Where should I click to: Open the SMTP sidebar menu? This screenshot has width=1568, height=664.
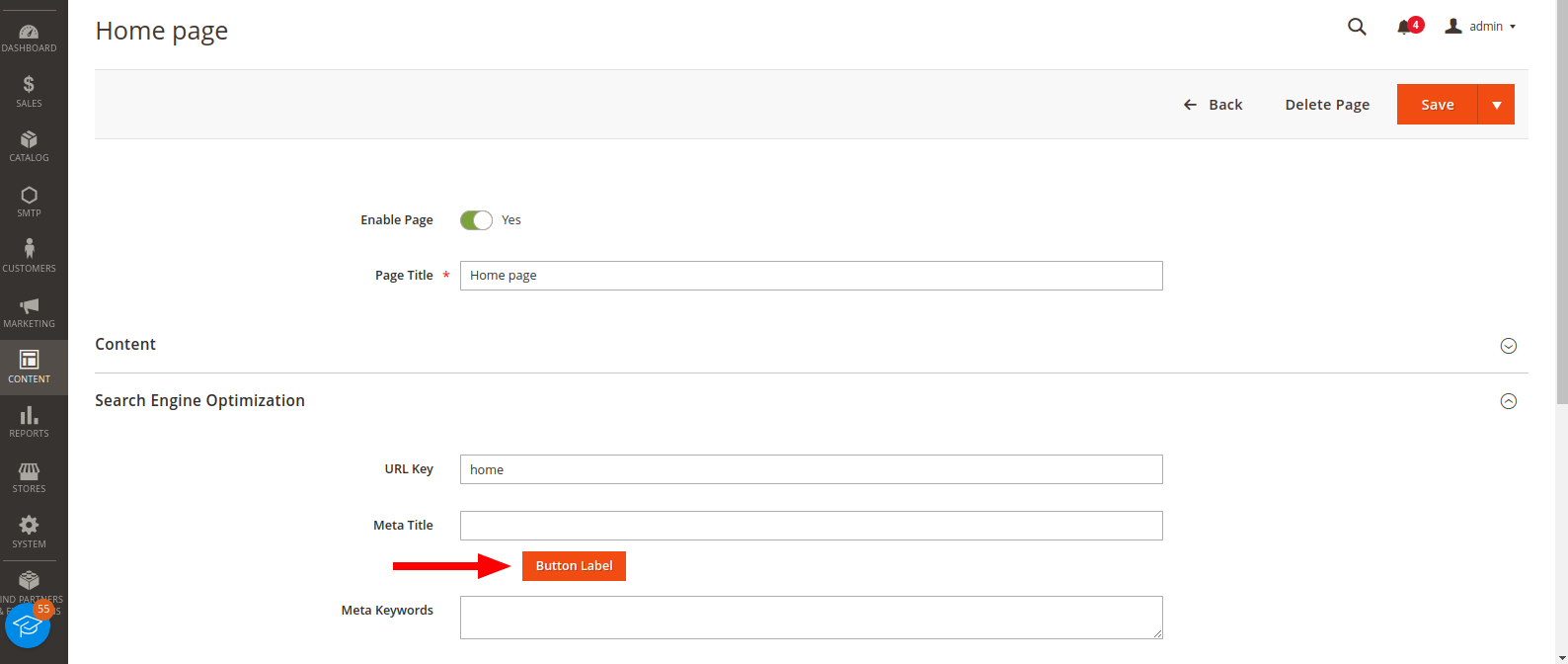(x=30, y=202)
